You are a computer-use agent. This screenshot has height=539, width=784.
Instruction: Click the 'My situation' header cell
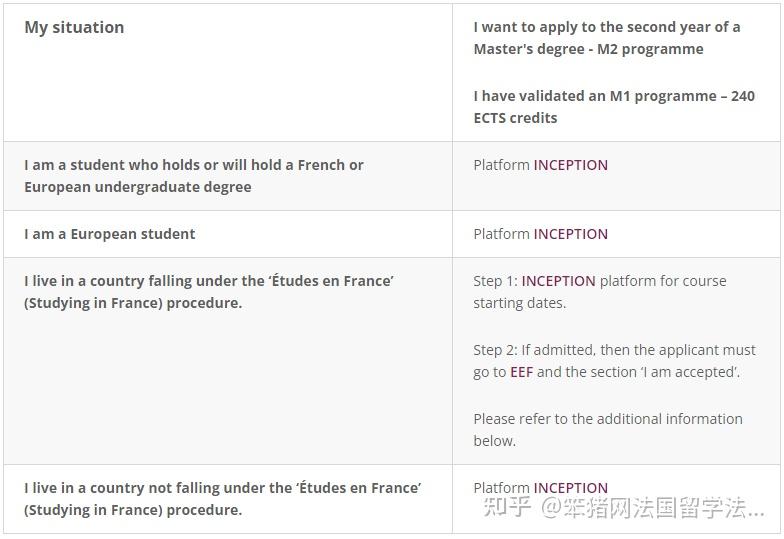click(74, 28)
